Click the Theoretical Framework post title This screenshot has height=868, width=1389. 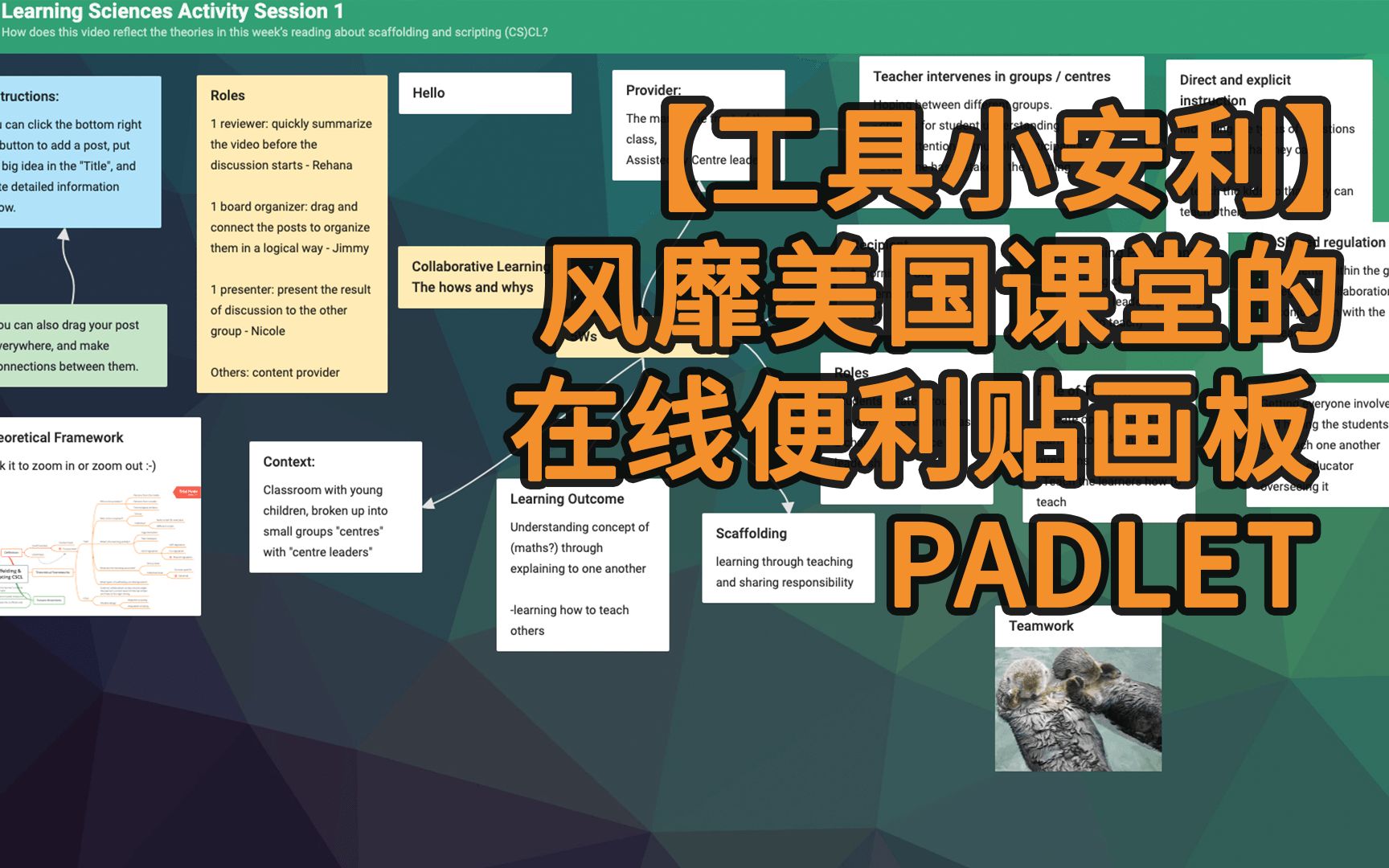coord(62,437)
